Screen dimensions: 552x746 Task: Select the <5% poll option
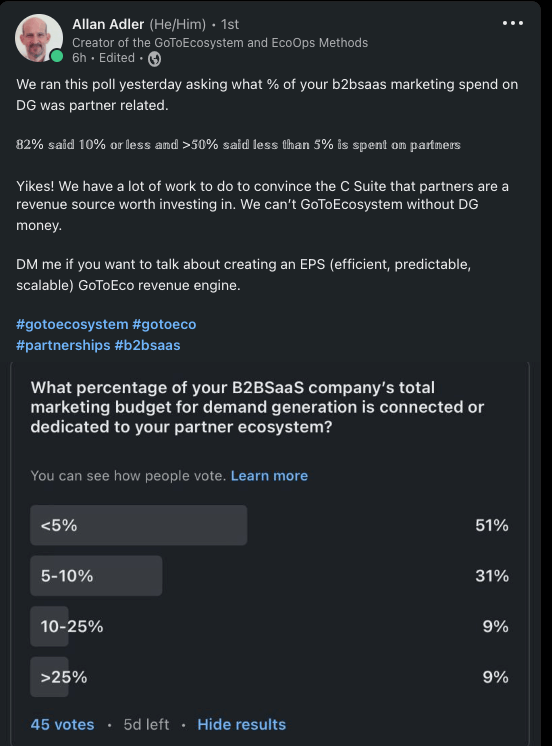point(270,525)
